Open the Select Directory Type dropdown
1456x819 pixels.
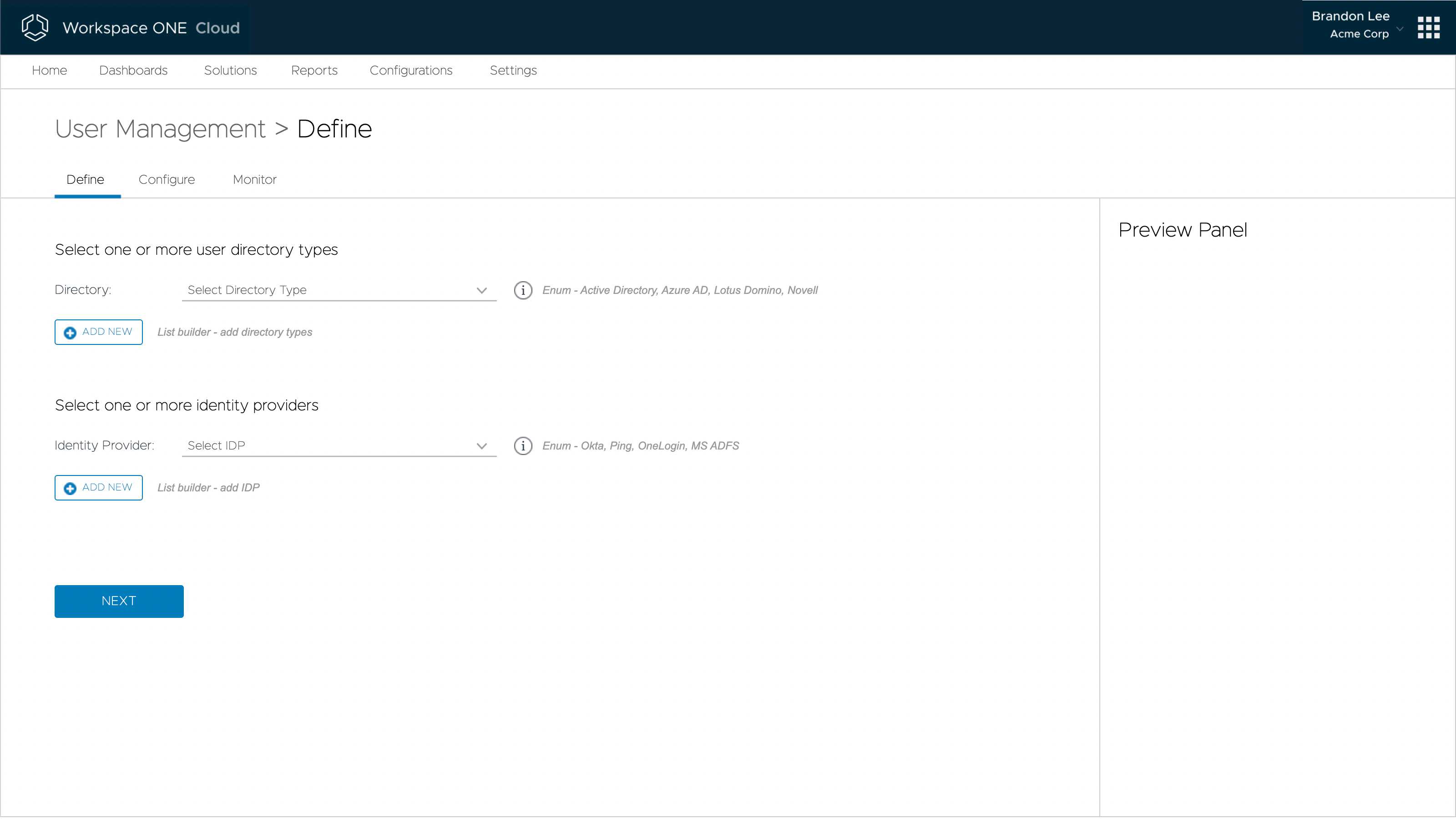(339, 290)
